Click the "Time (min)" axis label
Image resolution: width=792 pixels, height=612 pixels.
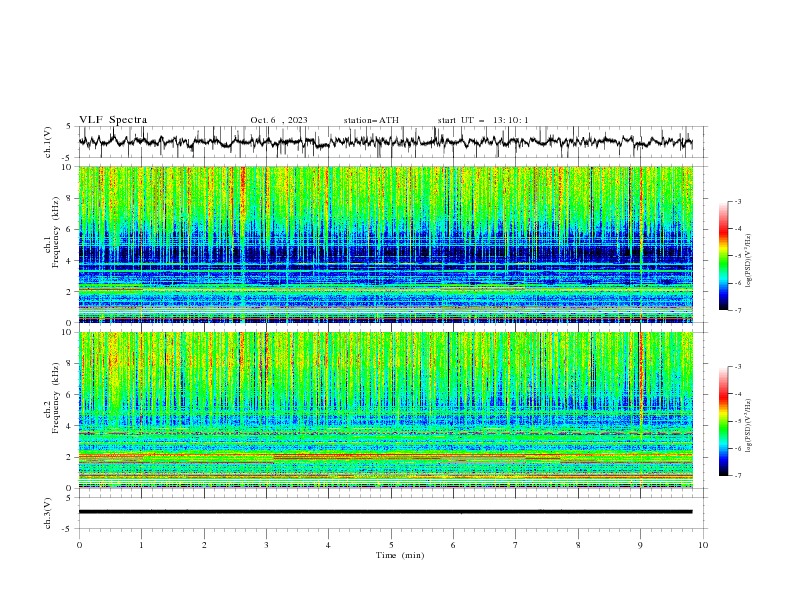click(400, 555)
